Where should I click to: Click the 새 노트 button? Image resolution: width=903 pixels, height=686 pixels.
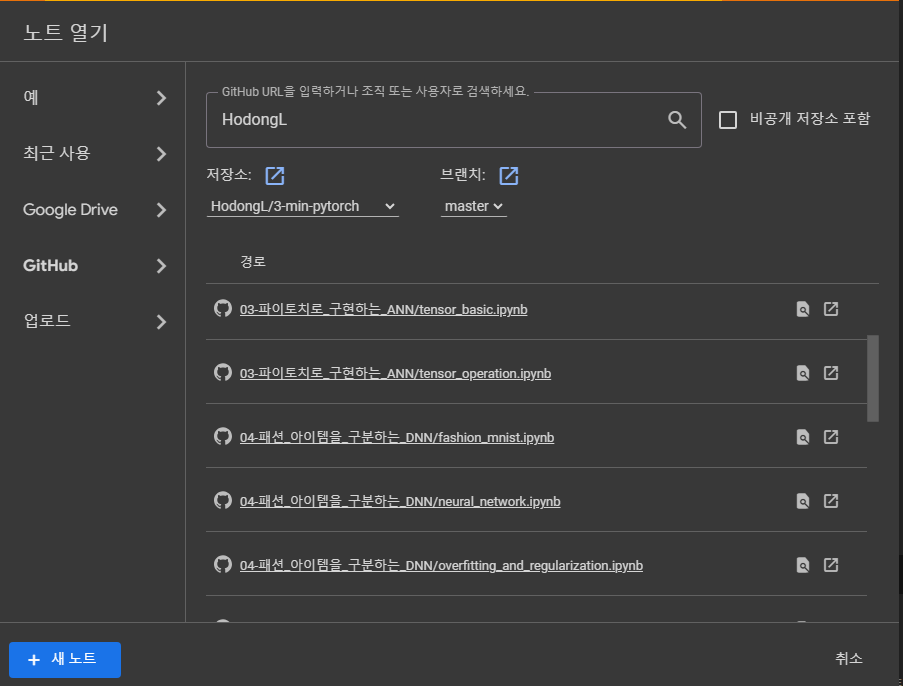point(65,660)
